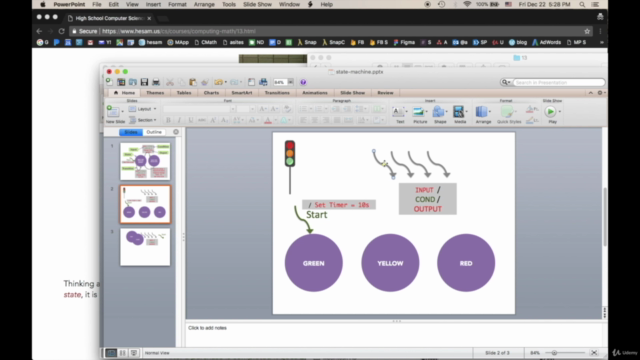This screenshot has width=640, height=360.
Task: Toggle Bold formatting
Action: [168, 120]
